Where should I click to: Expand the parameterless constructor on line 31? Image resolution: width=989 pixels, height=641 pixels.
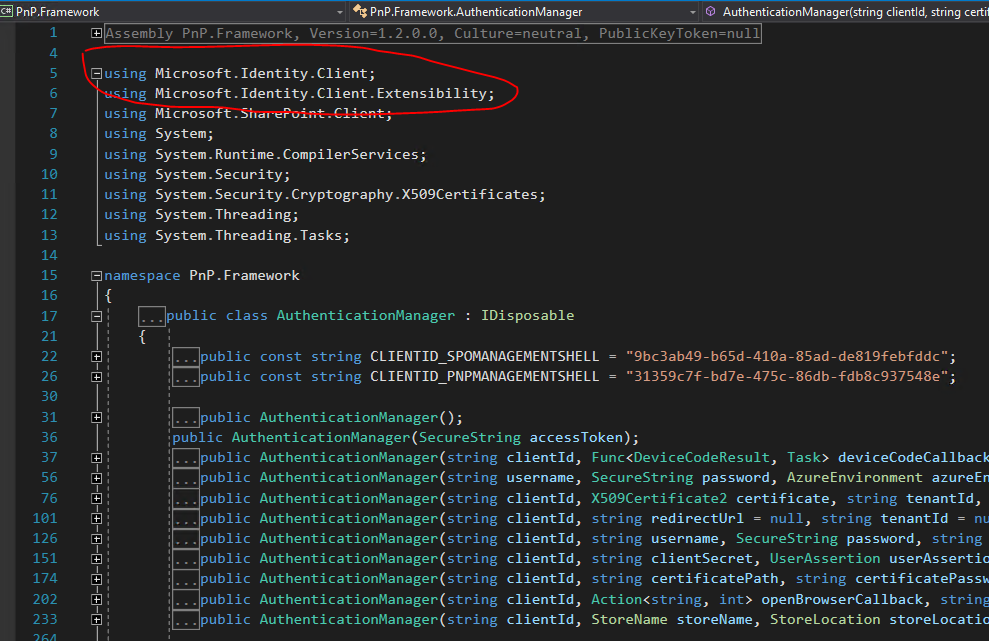point(95,417)
